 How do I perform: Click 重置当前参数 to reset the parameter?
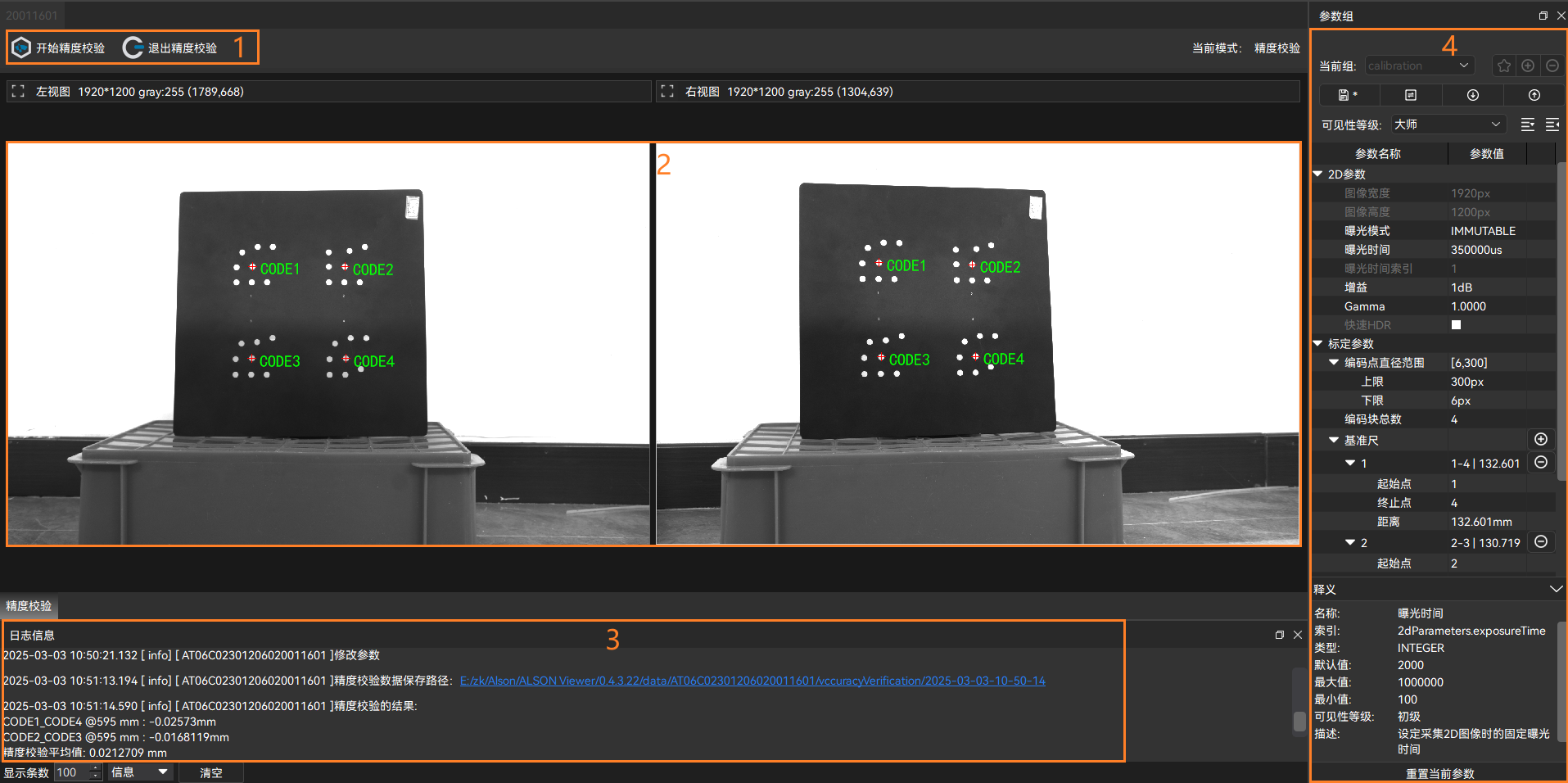pos(1439,774)
